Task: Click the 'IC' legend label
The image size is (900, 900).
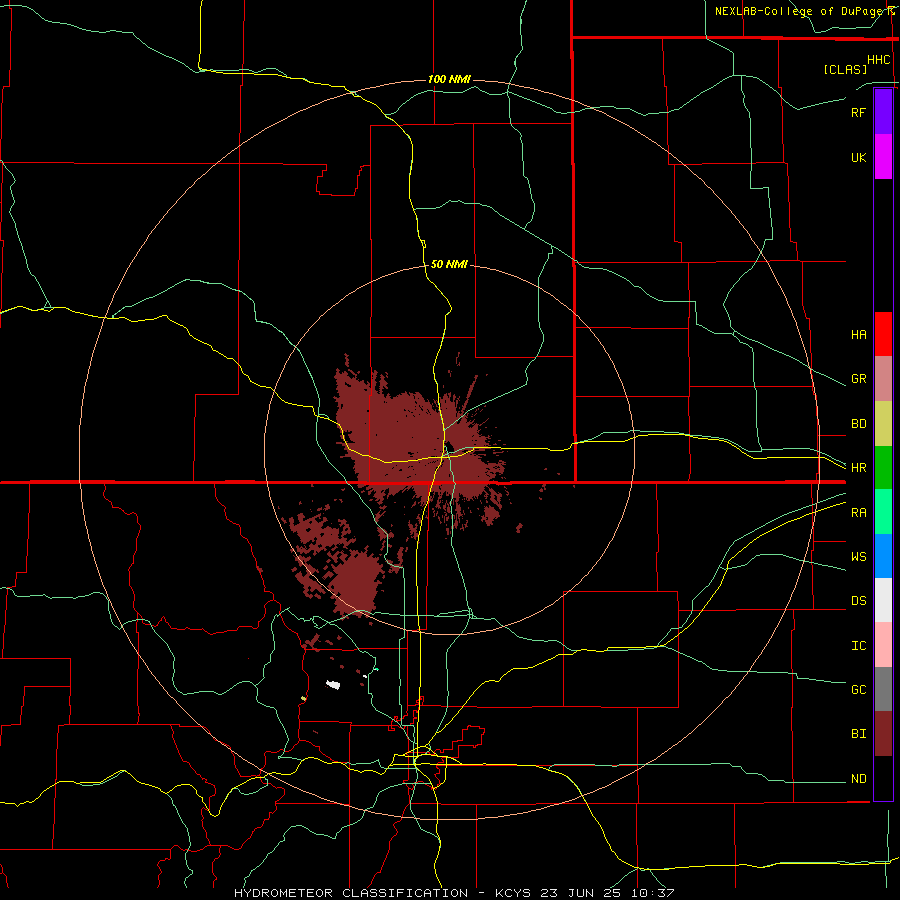Action: tap(858, 645)
